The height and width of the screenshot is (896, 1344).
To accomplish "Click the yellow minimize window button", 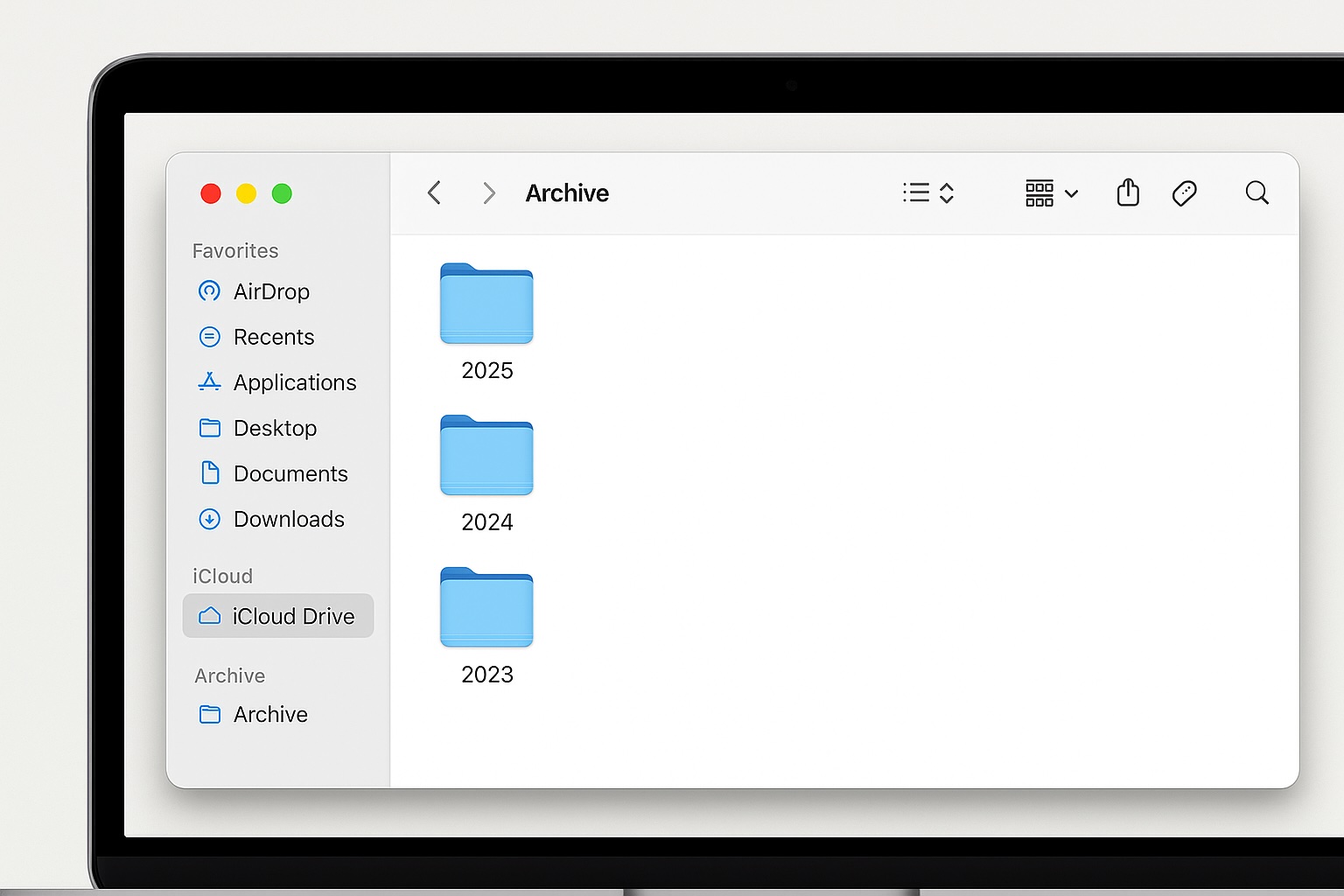I will tap(246, 193).
